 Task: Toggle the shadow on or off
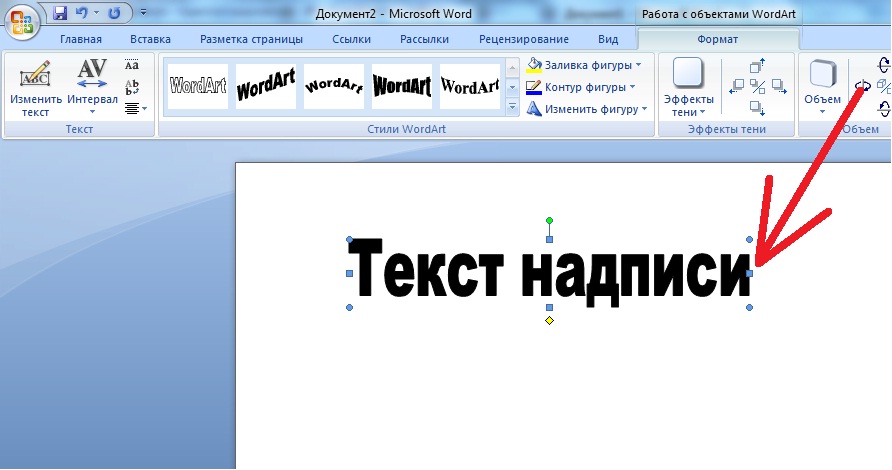point(757,86)
